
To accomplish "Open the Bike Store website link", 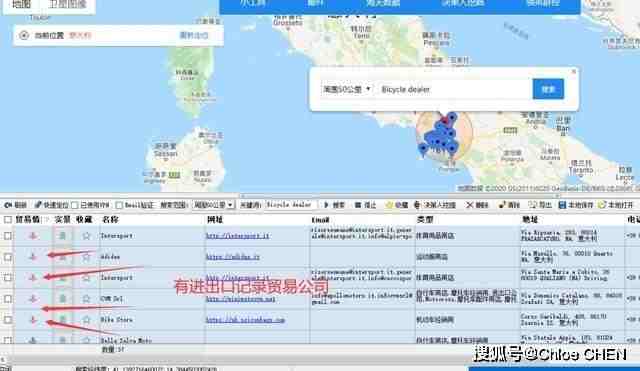I will [x=245, y=320].
